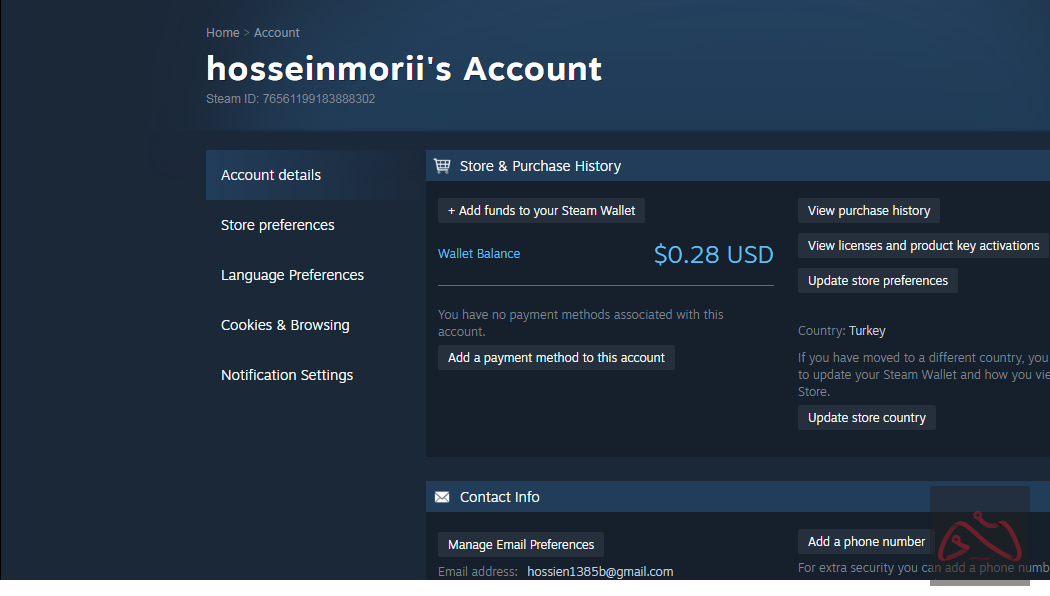Open View purchase history
Screen dimensions: 1050x596
click(868, 211)
